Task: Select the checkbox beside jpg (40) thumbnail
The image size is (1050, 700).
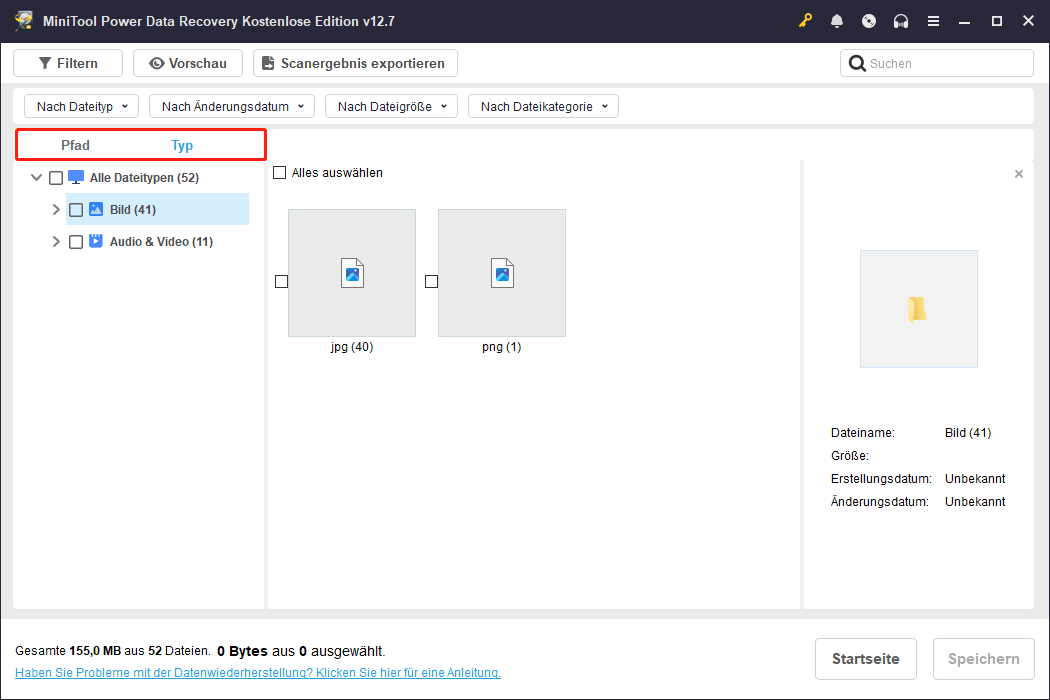Action: pyautogui.click(x=281, y=281)
